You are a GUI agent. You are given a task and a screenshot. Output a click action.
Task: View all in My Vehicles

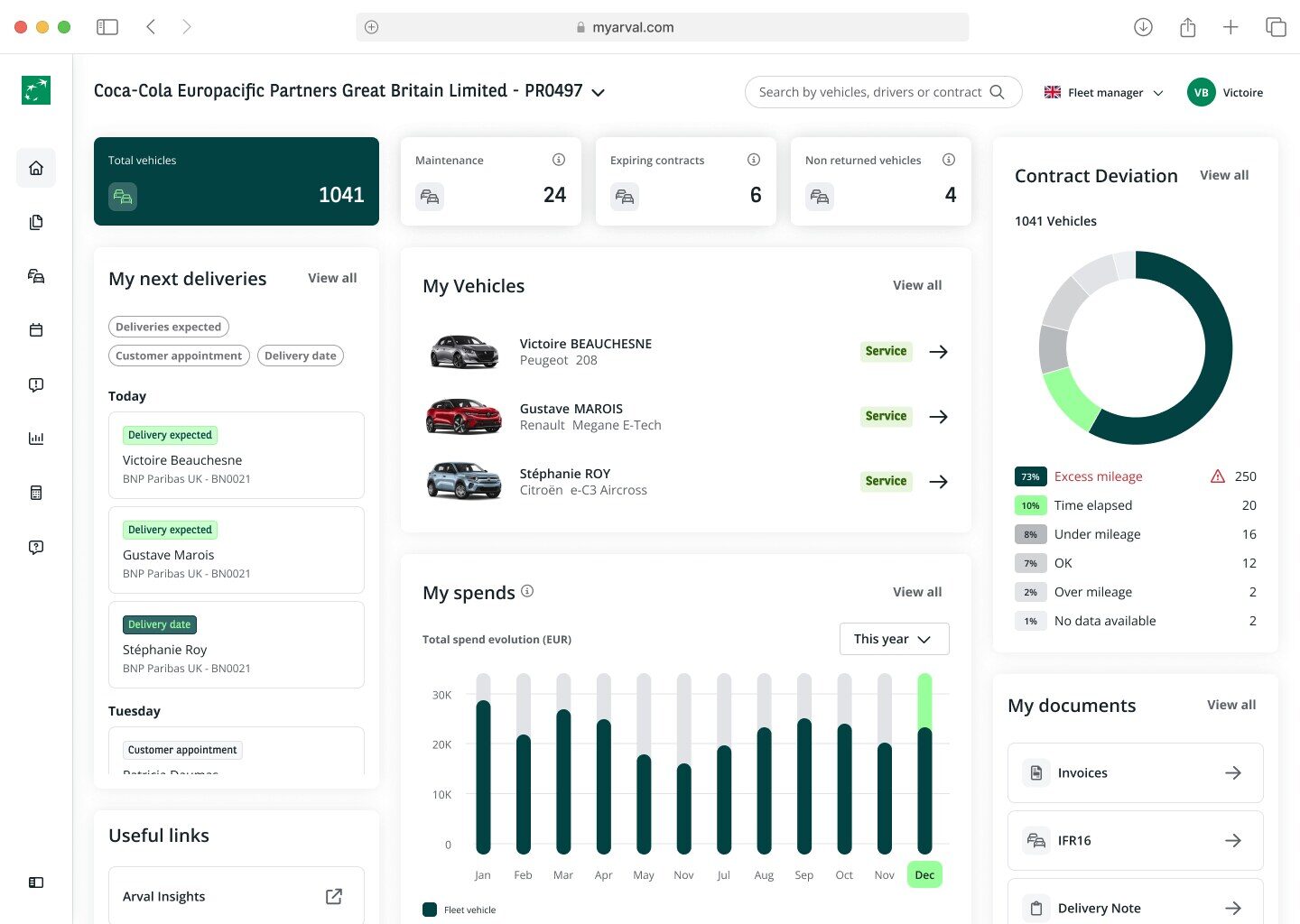(917, 285)
